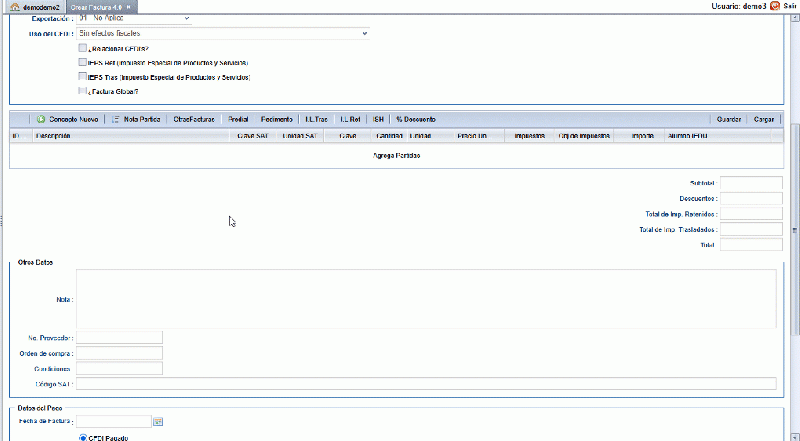Click the Código SAT input field
The image size is (800, 441).
click(x=426, y=384)
